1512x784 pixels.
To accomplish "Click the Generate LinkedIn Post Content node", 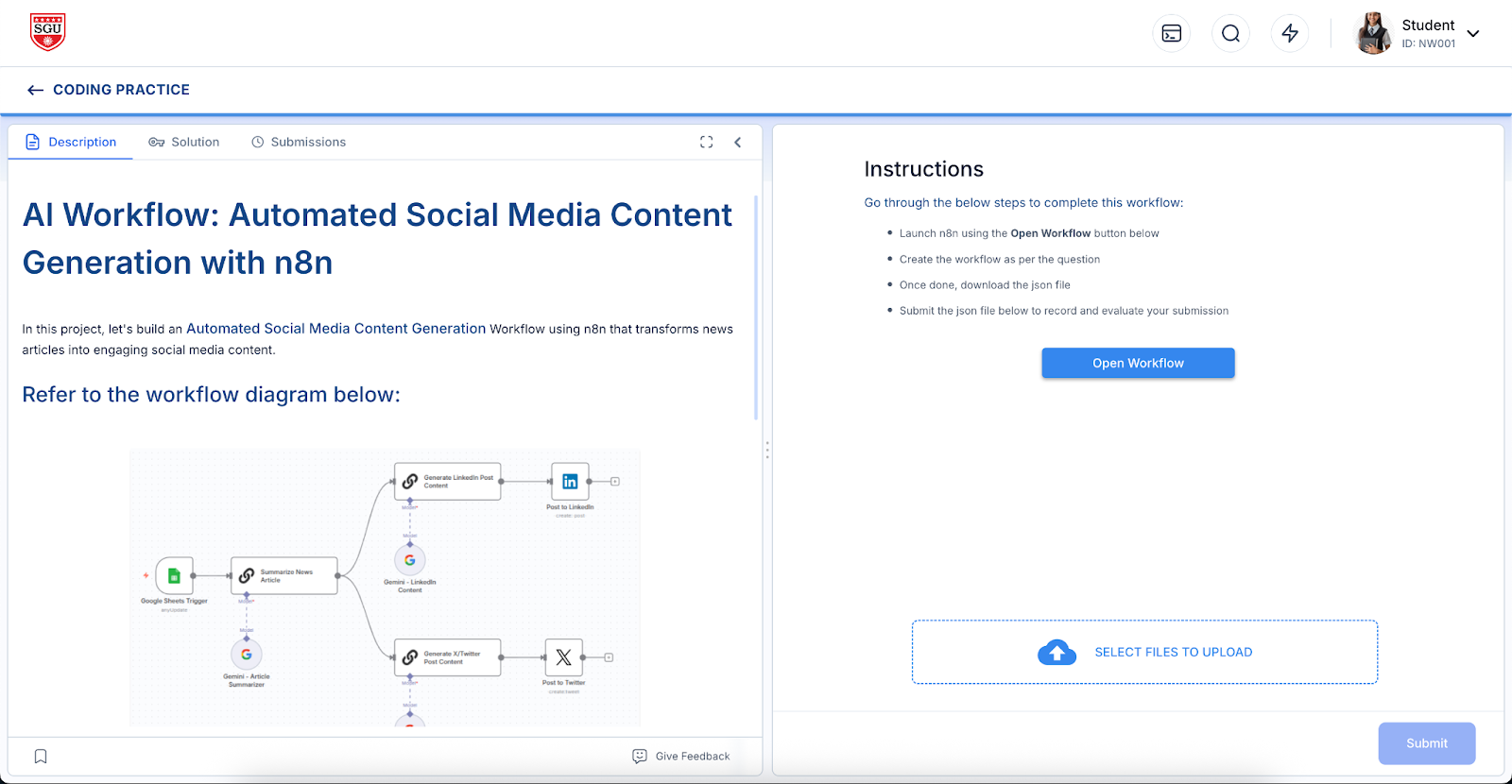I will 447,482.
